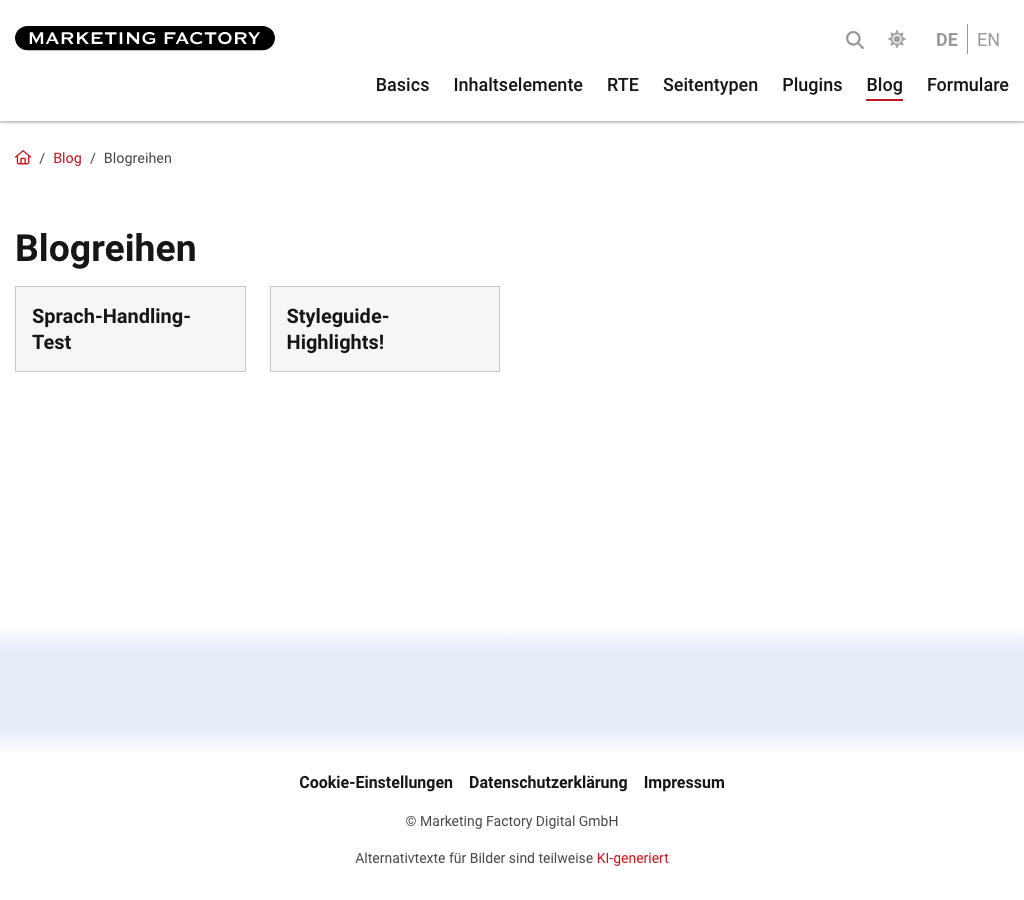Toggle the light/dark theme sun icon

897,39
